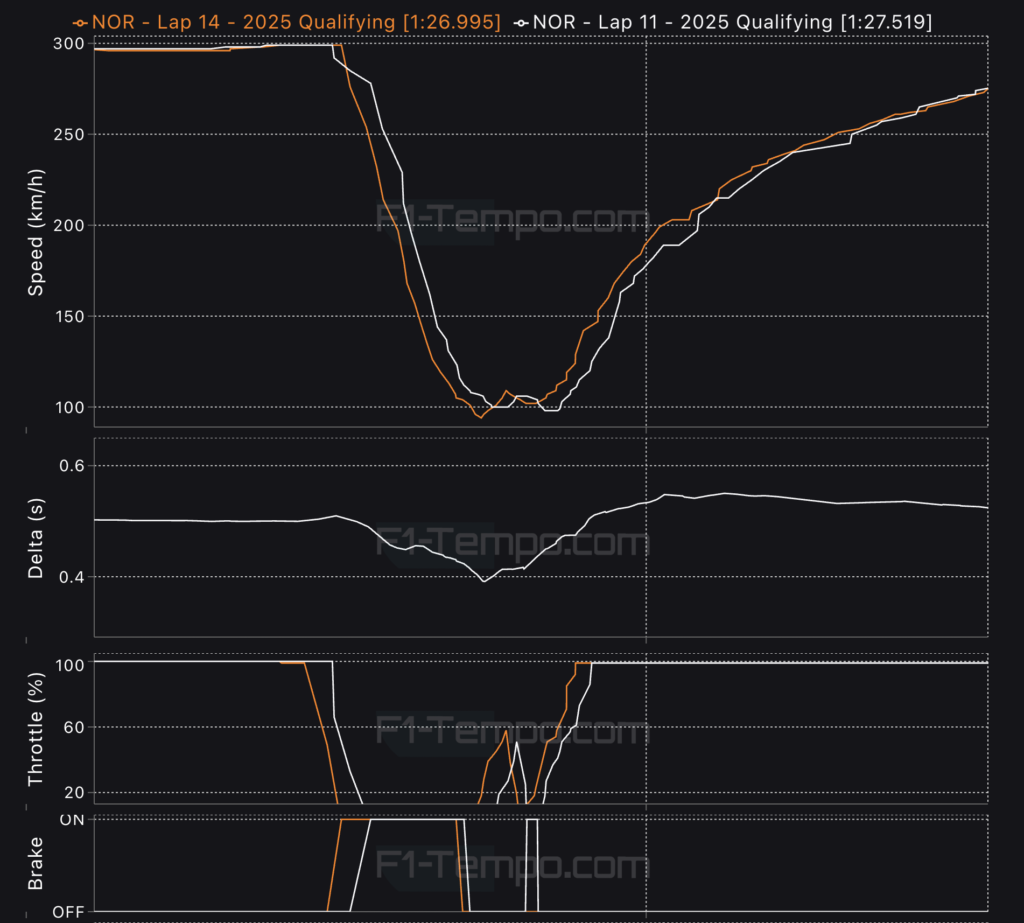
Task: Click the Brake axis label
Action: (x=35, y=864)
